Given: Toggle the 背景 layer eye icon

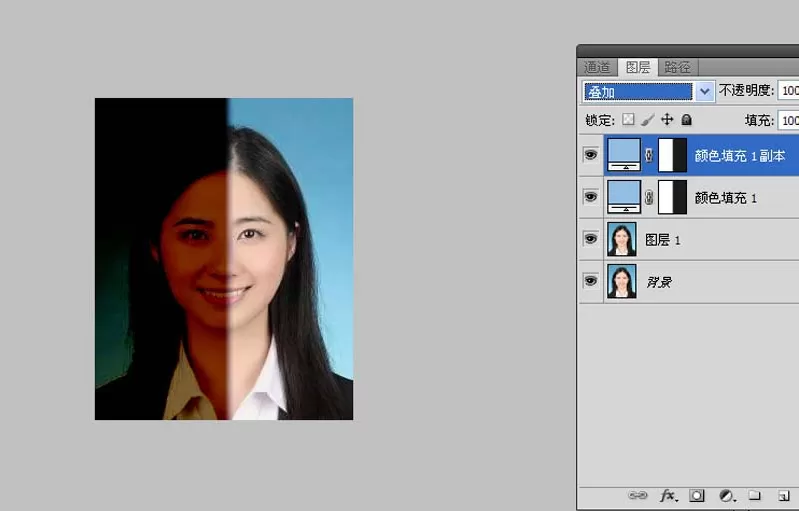Looking at the screenshot, I should [x=591, y=281].
